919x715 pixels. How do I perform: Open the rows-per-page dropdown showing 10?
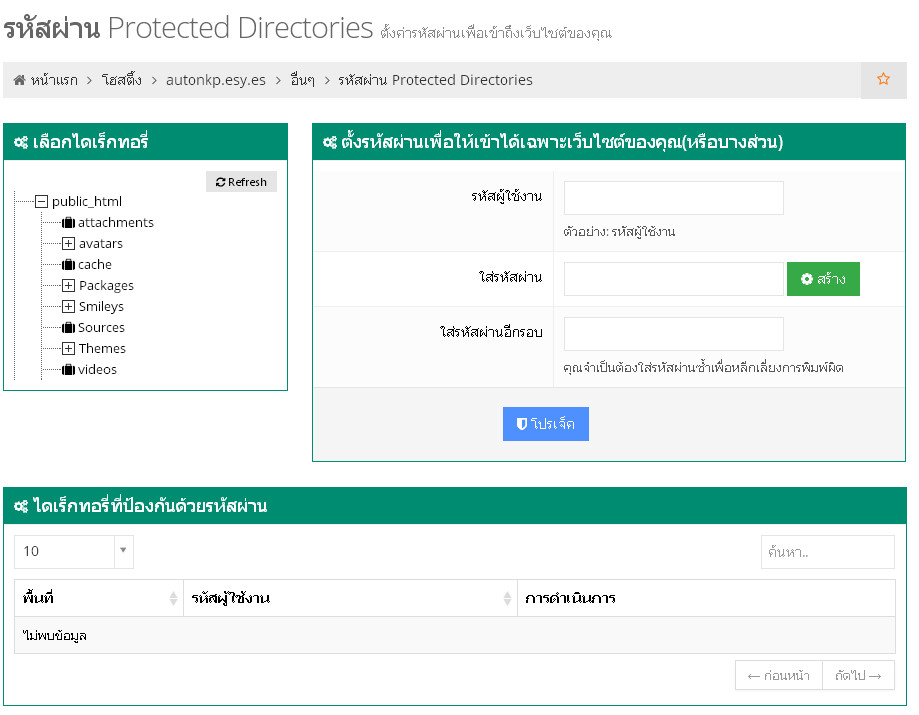(x=73, y=551)
